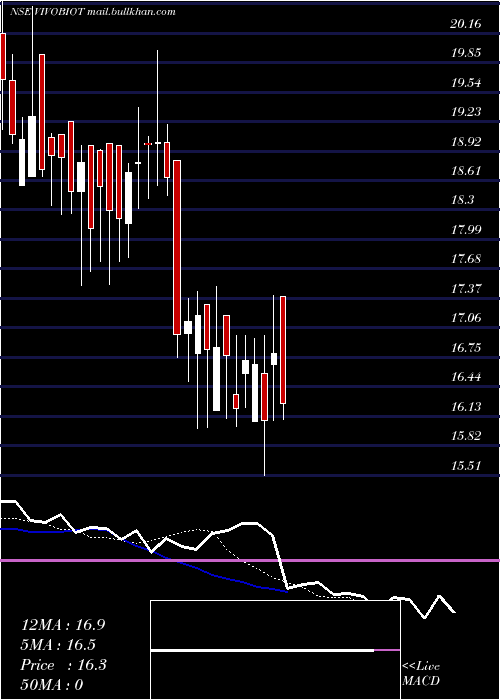Click the mail.bullkhan.com label
500x700 pixels.
131,12
